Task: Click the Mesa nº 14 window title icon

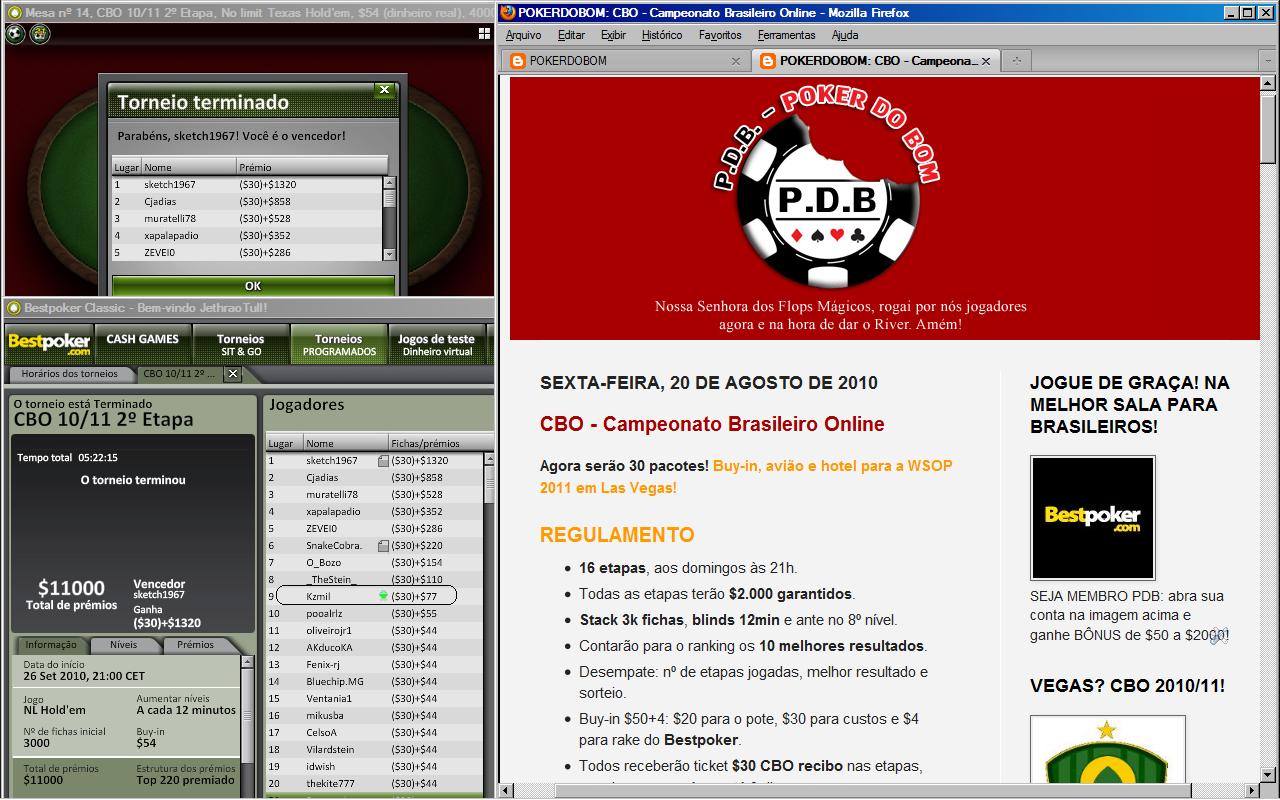Action: click(x=14, y=12)
